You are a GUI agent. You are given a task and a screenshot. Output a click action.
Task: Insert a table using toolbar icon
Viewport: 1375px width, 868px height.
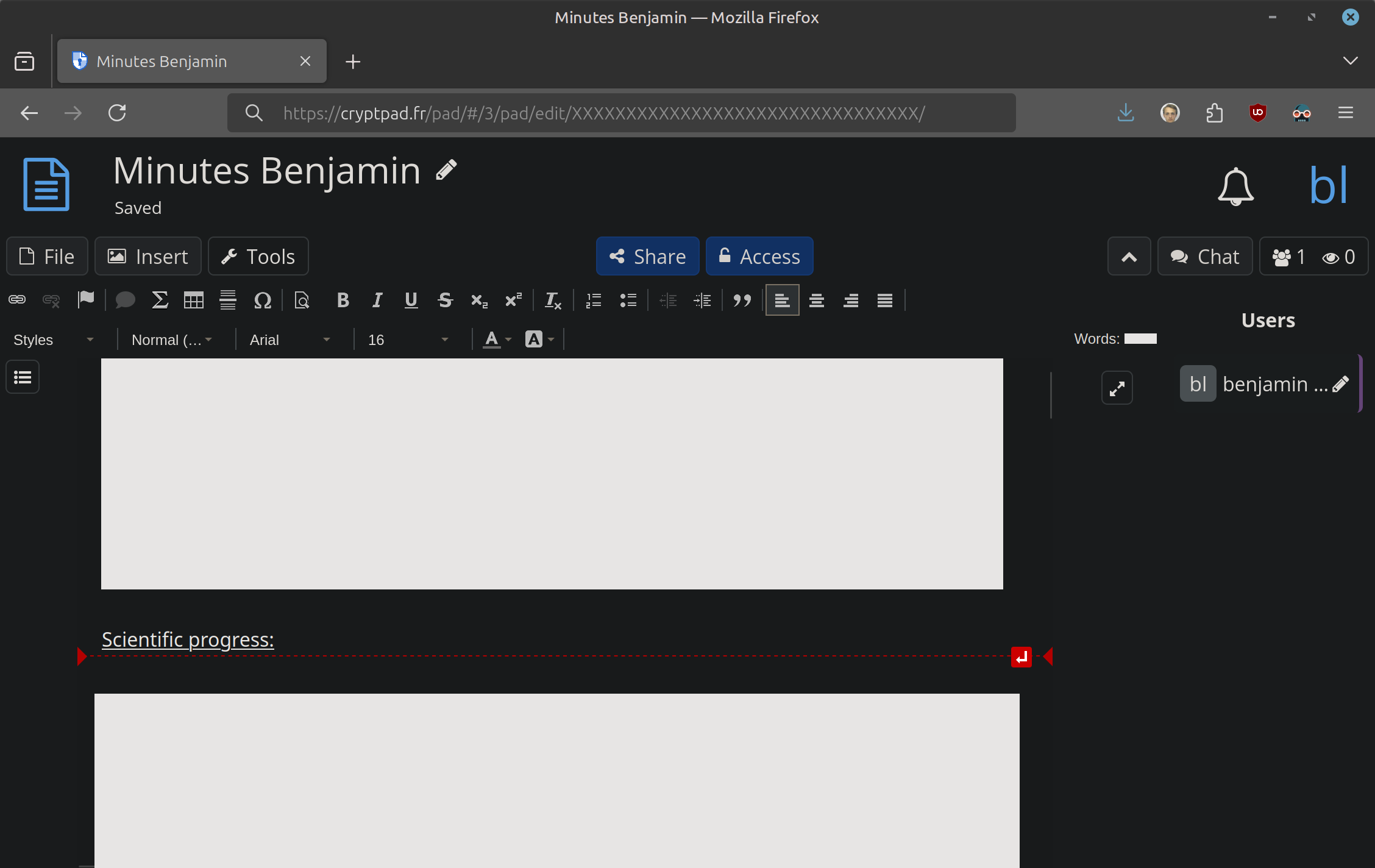pos(194,300)
